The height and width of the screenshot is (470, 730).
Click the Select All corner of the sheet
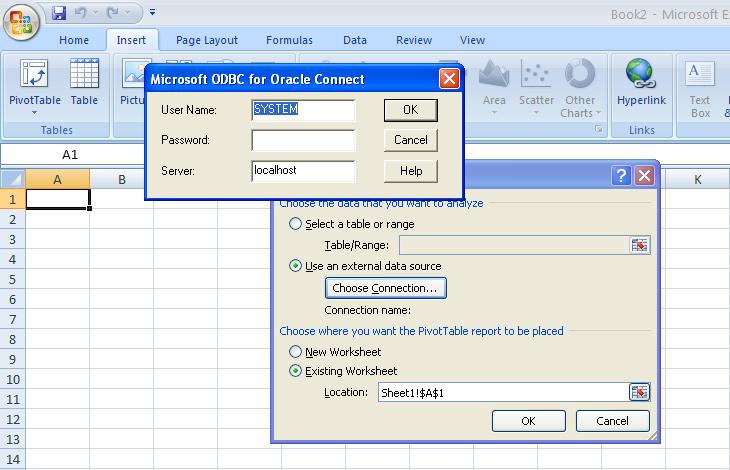click(13, 179)
